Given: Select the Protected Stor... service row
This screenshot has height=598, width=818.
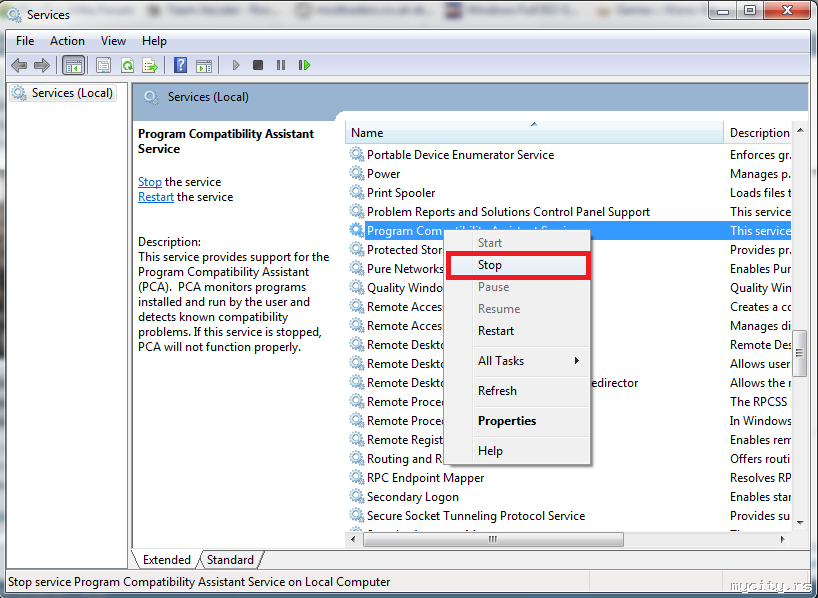Looking at the screenshot, I should point(405,250).
